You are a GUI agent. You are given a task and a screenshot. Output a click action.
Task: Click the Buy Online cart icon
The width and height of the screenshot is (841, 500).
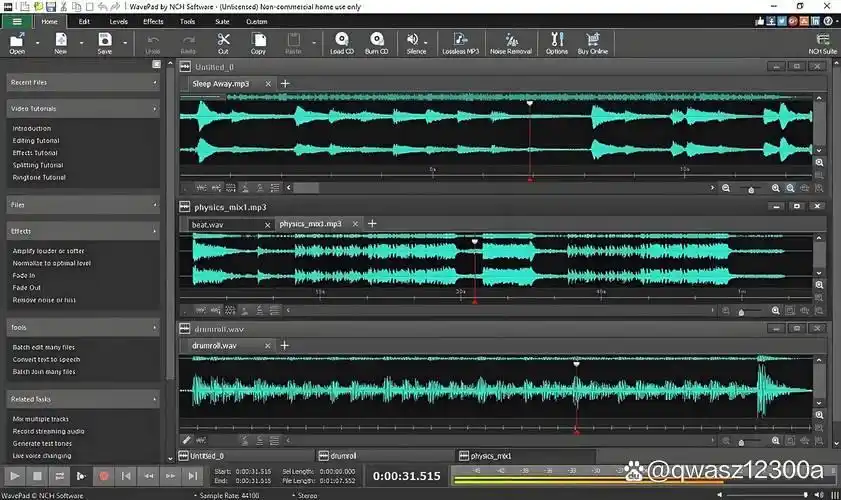pos(591,43)
